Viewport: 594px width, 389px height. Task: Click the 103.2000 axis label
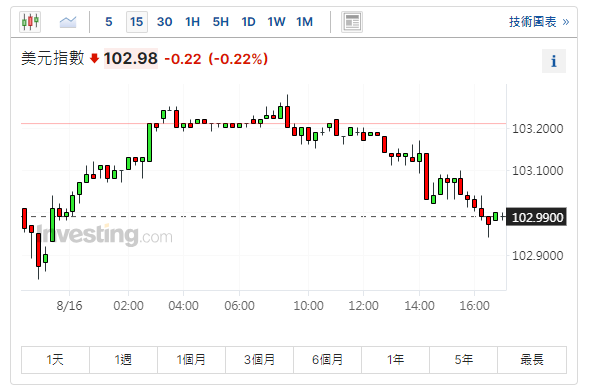(537, 129)
